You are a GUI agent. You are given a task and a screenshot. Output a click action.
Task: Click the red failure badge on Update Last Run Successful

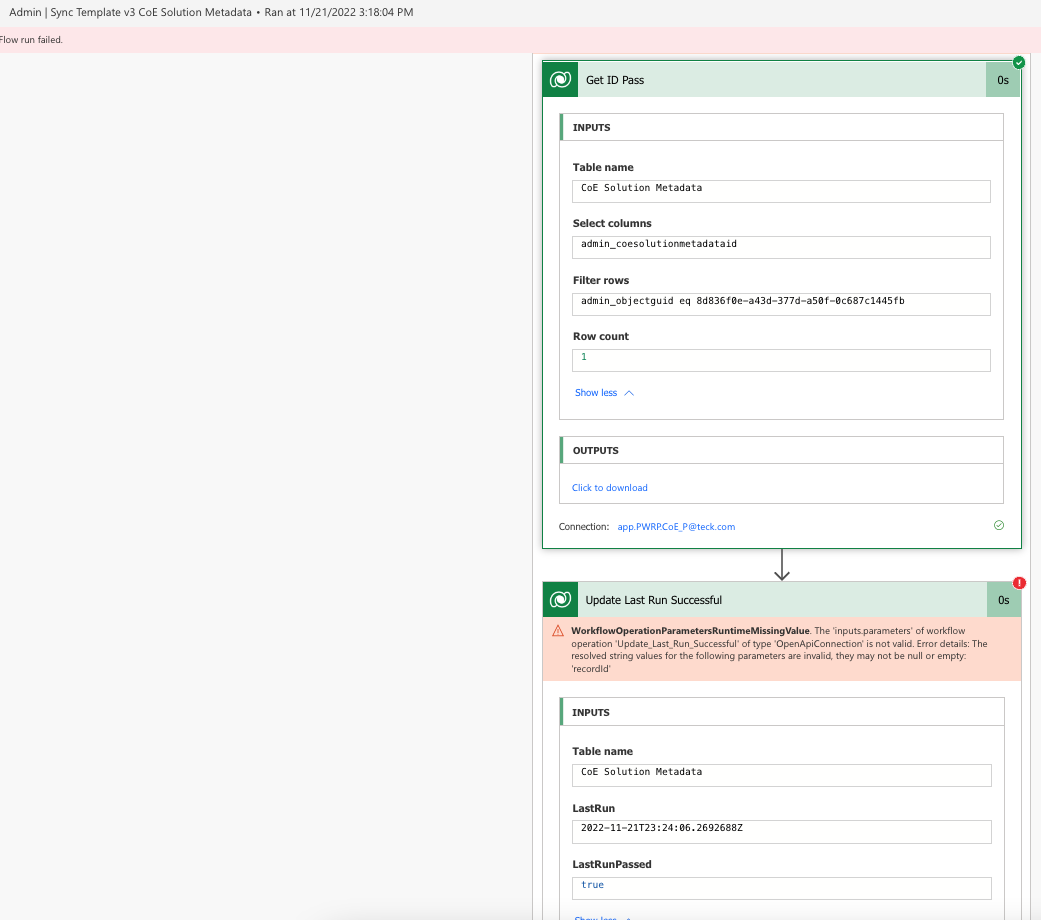(1018, 582)
